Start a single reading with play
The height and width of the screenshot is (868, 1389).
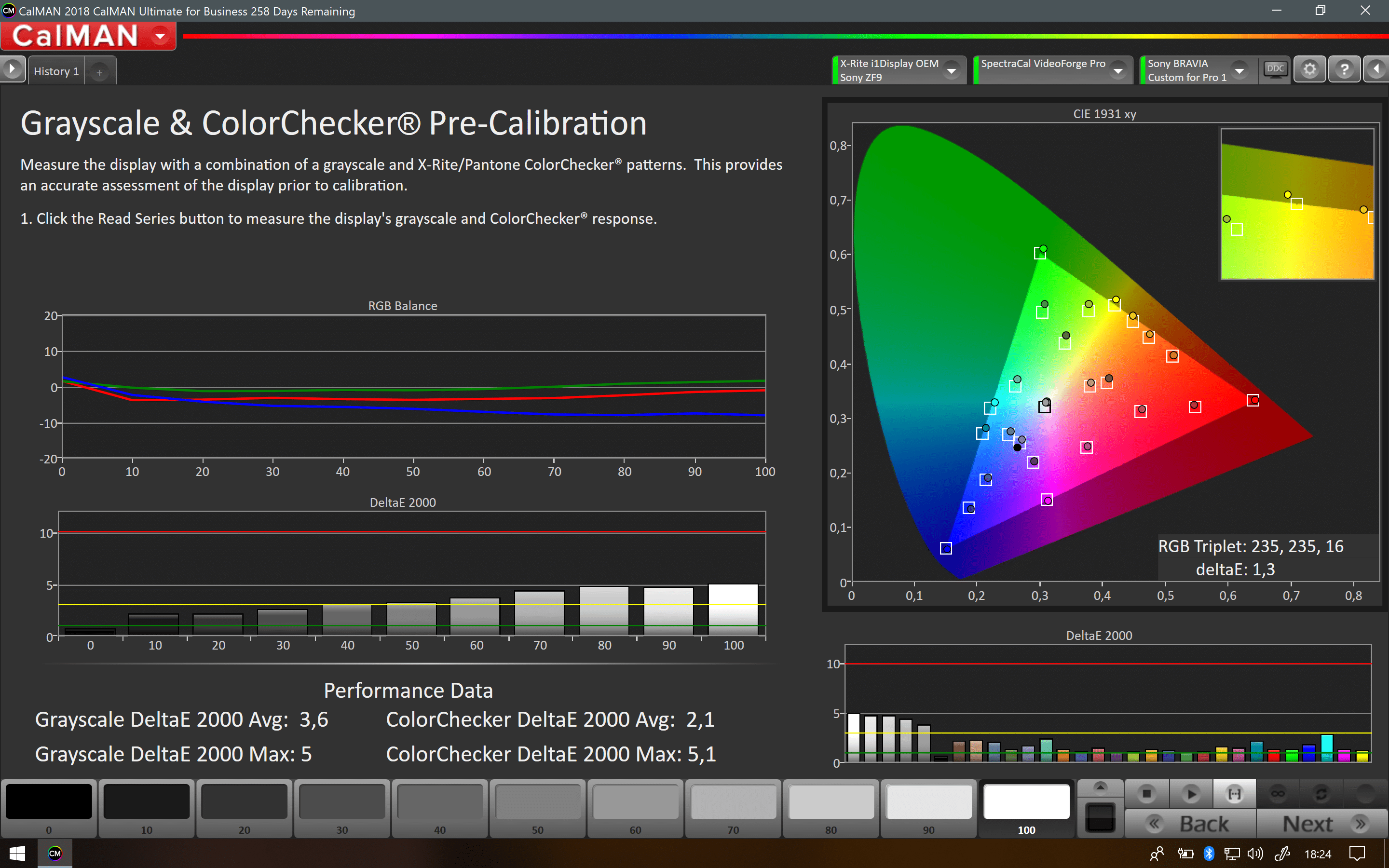coord(1191,794)
